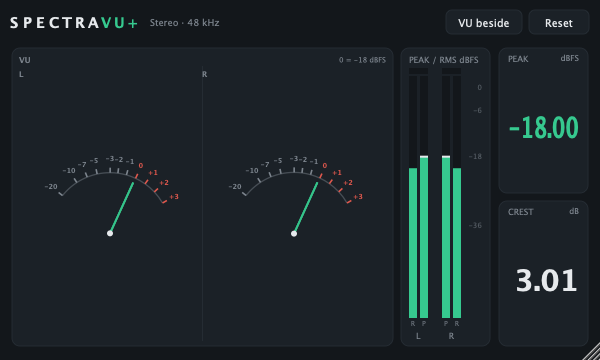The height and width of the screenshot is (360, 600).
Task: Click the VU beside button
Action: [x=484, y=23]
